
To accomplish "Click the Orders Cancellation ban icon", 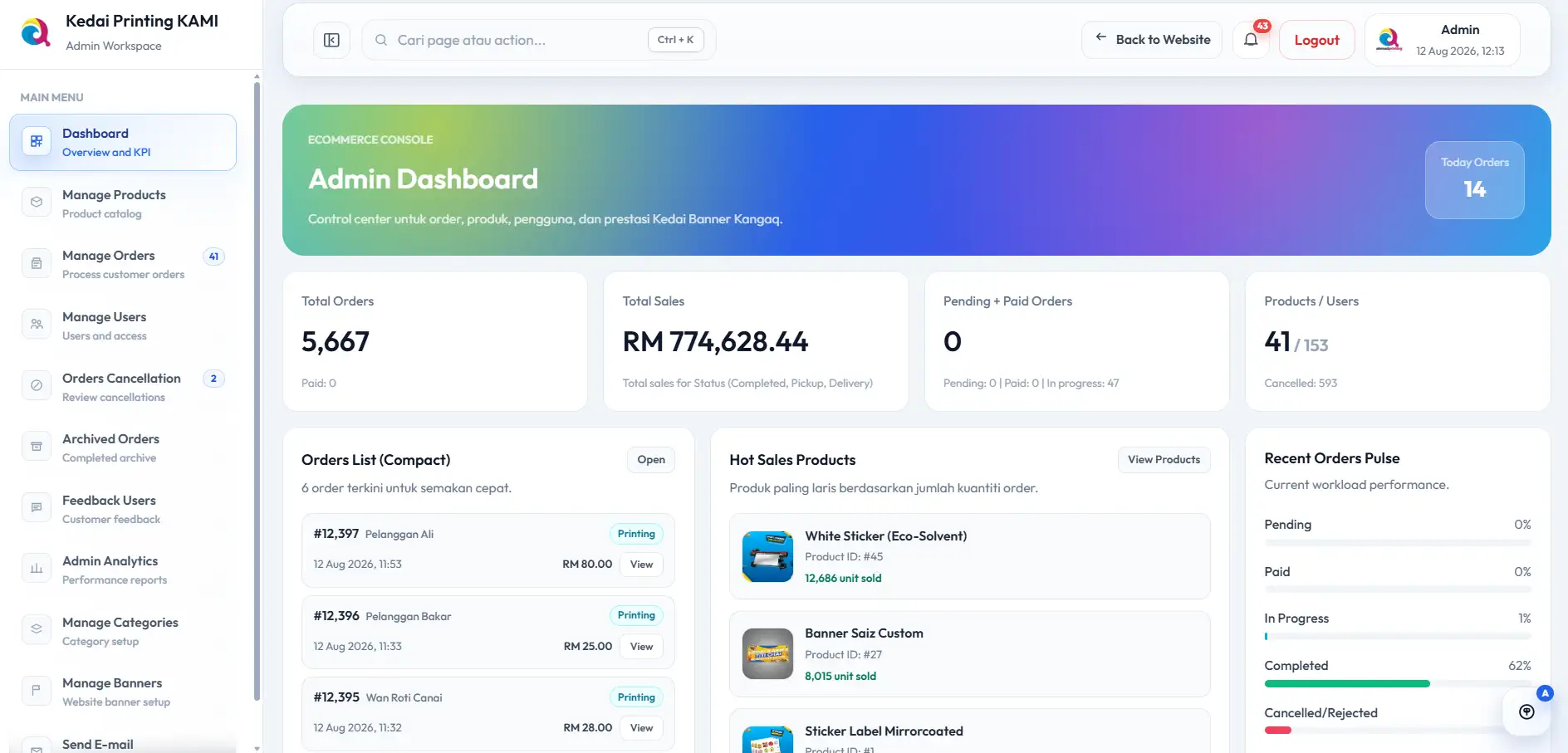I will tap(37, 386).
